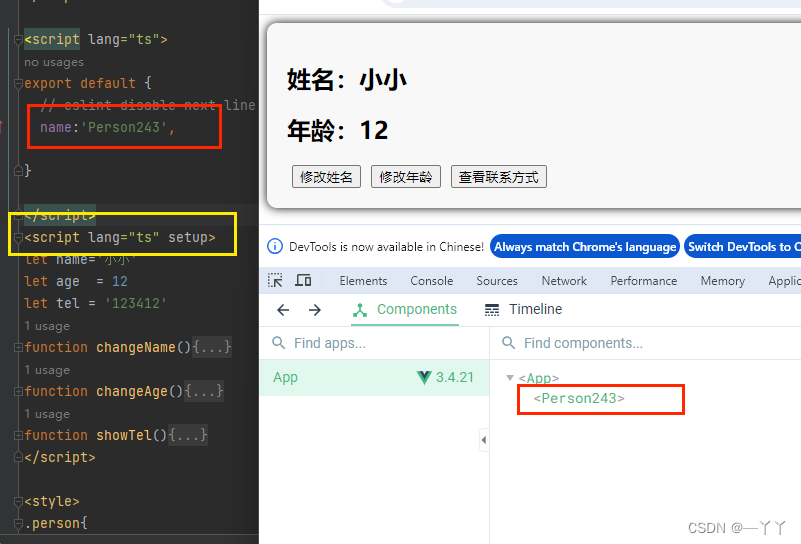
Task: Click the Vue devtools back arrow
Action: [283, 310]
